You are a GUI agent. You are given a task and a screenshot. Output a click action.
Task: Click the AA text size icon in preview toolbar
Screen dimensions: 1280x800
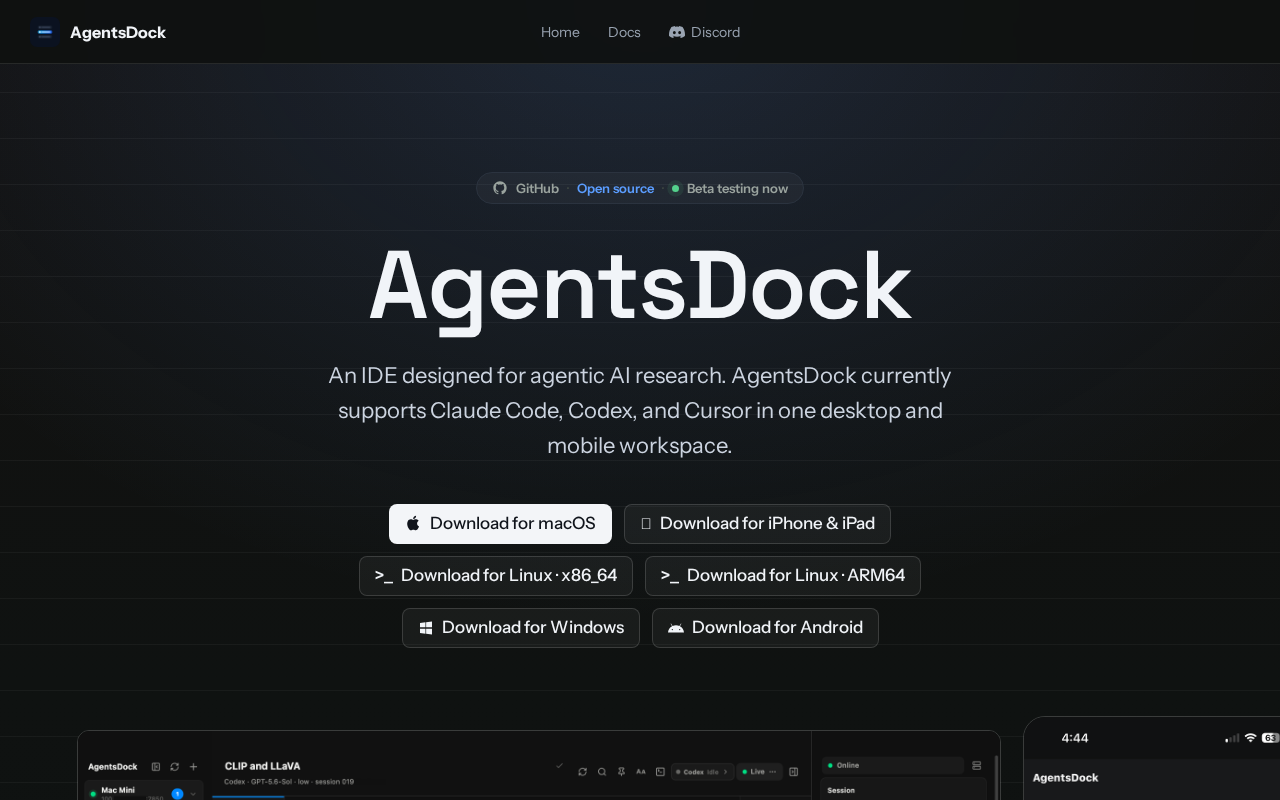coord(641,772)
